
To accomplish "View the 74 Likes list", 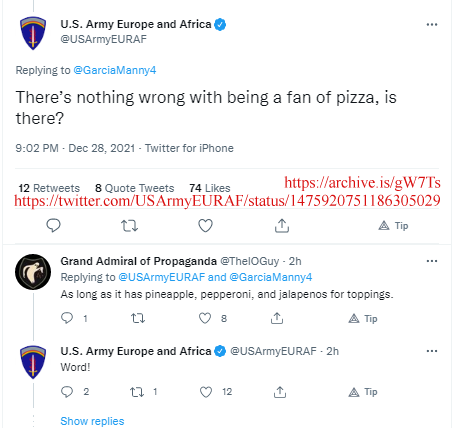I will (x=210, y=188).
